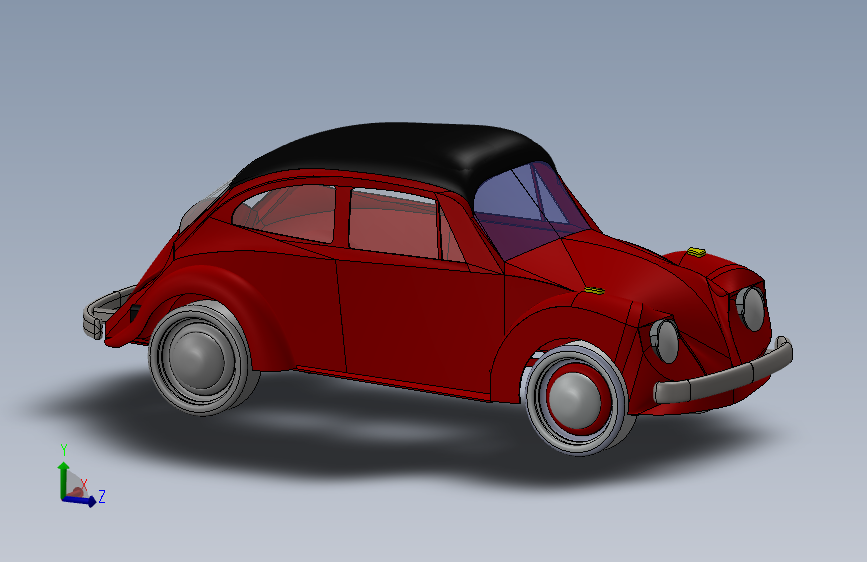Click the yellow emblem on the hood
This screenshot has width=867, height=562.
click(696, 253)
